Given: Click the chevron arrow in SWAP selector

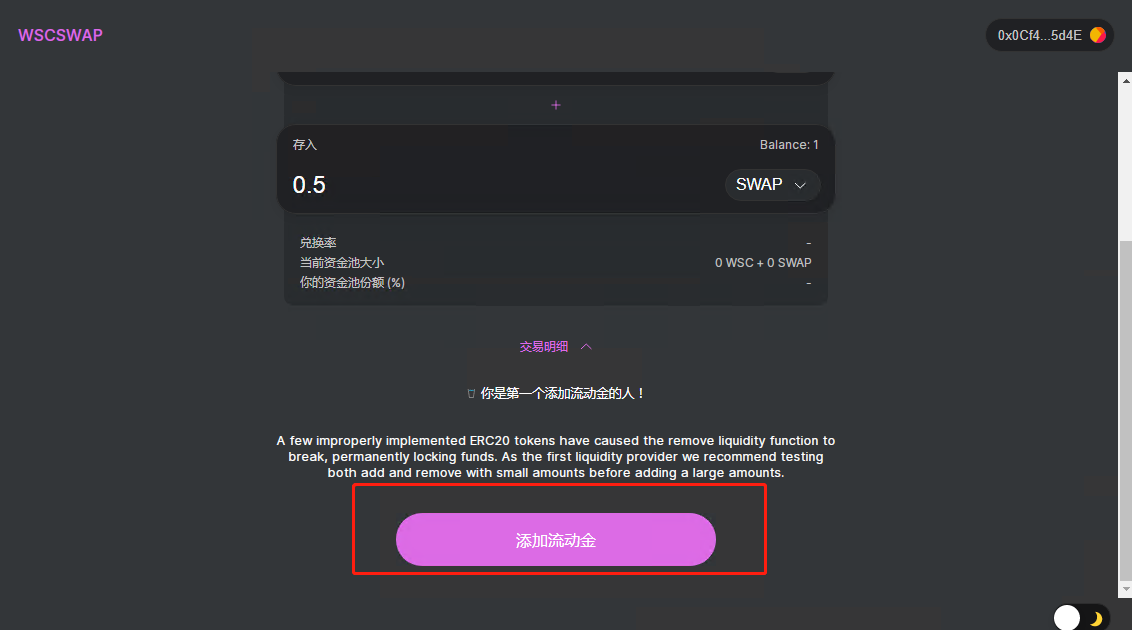Looking at the screenshot, I should tap(800, 185).
